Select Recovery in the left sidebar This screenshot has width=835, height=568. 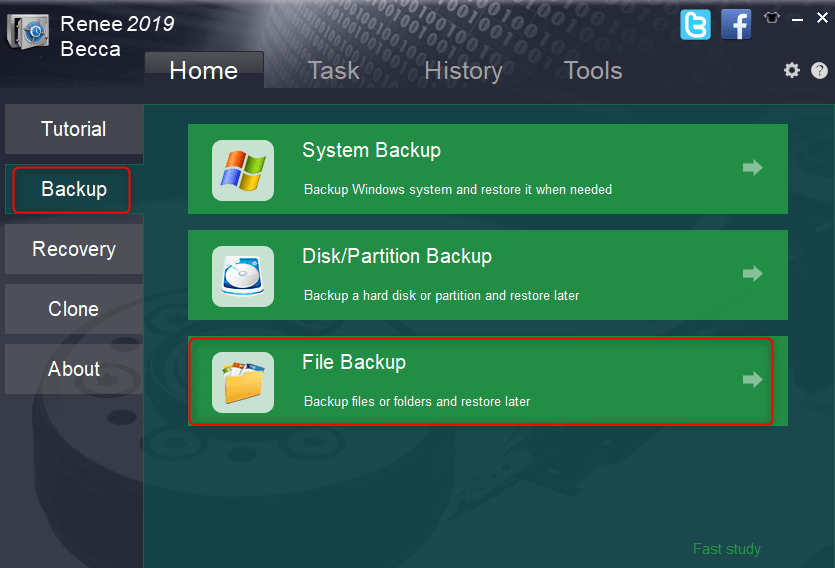coord(73,249)
